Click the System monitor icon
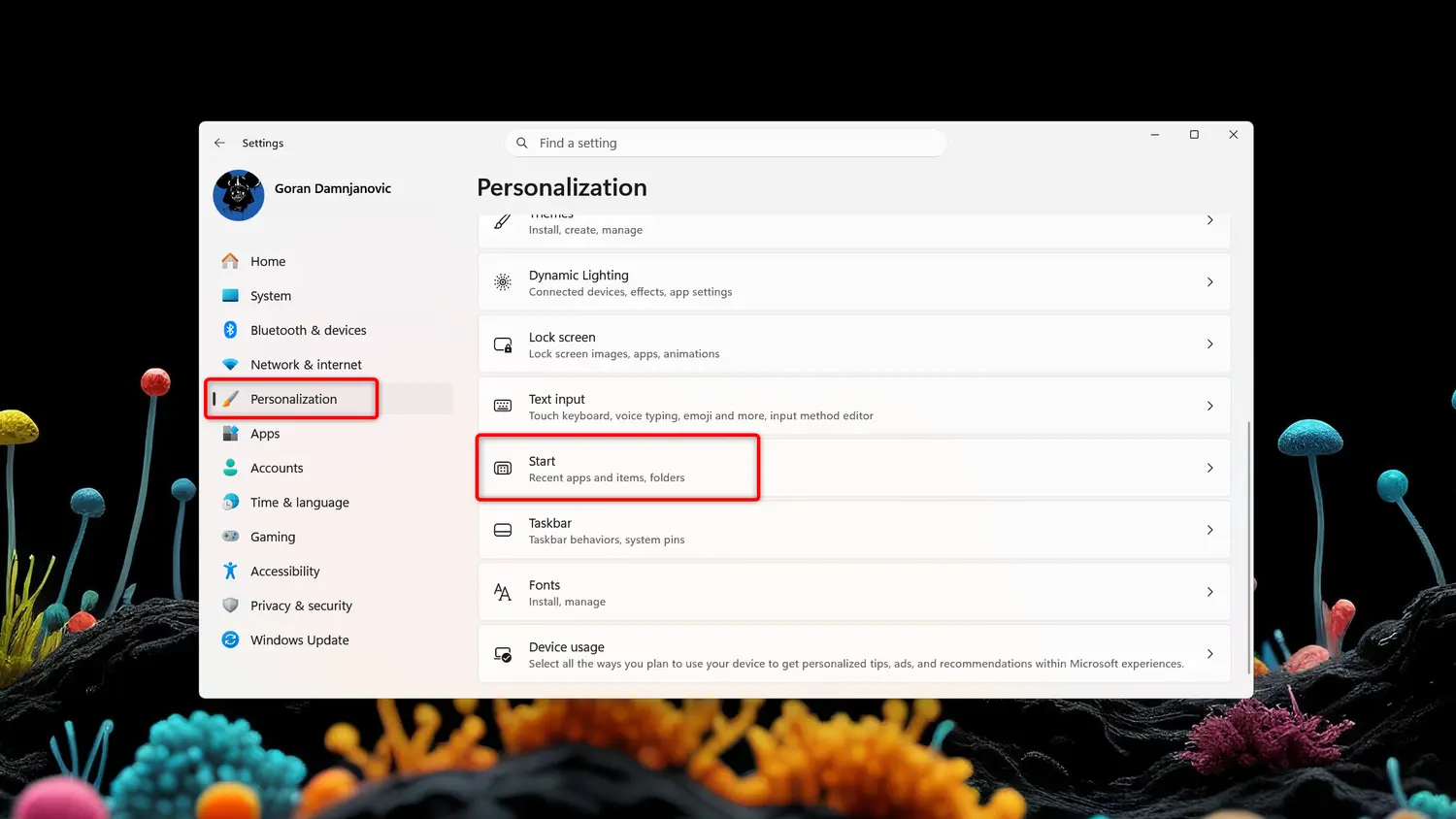This screenshot has height=819, width=1456. [x=230, y=296]
